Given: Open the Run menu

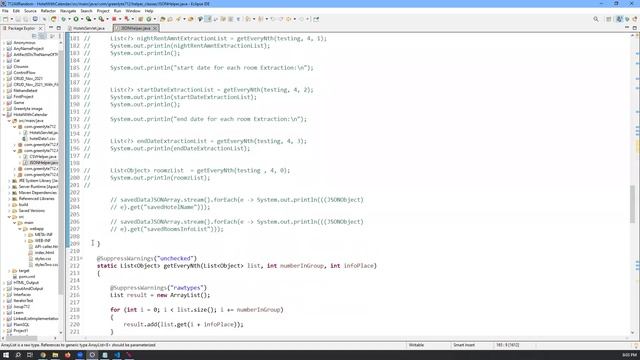Looking at the screenshot, I should pos(118,11).
